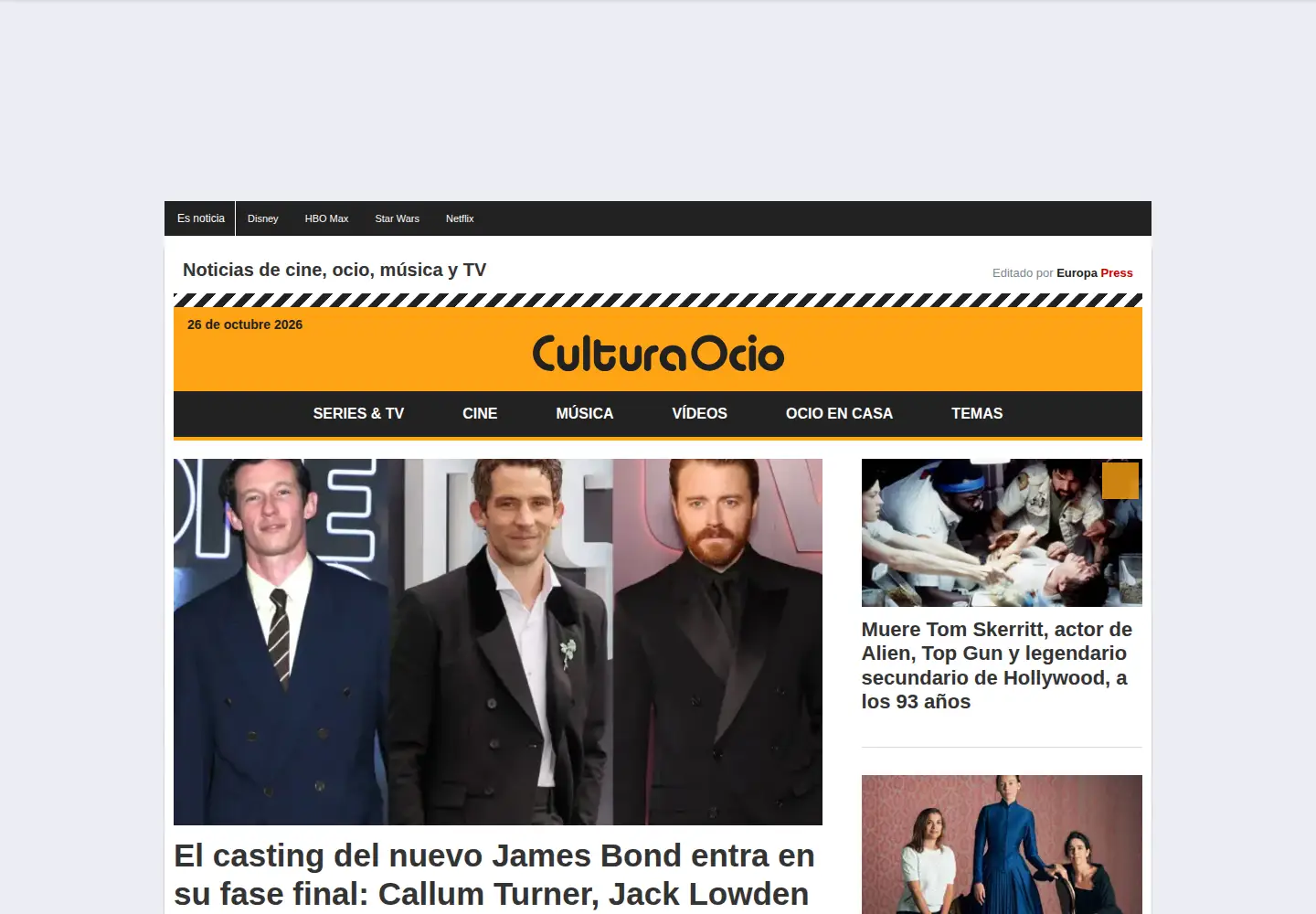Image resolution: width=1316 pixels, height=914 pixels.
Task: Open the MÚSICA section
Action: [585, 413]
